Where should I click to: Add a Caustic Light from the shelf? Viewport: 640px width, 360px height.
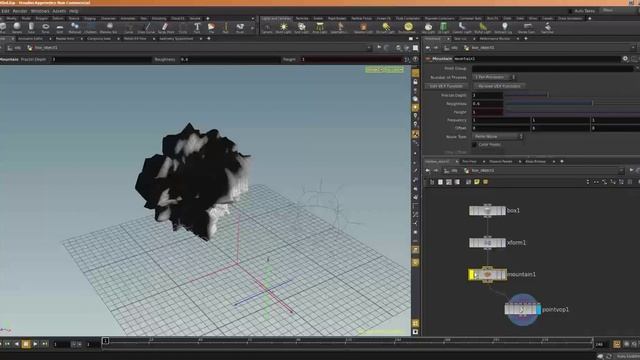click(462, 28)
